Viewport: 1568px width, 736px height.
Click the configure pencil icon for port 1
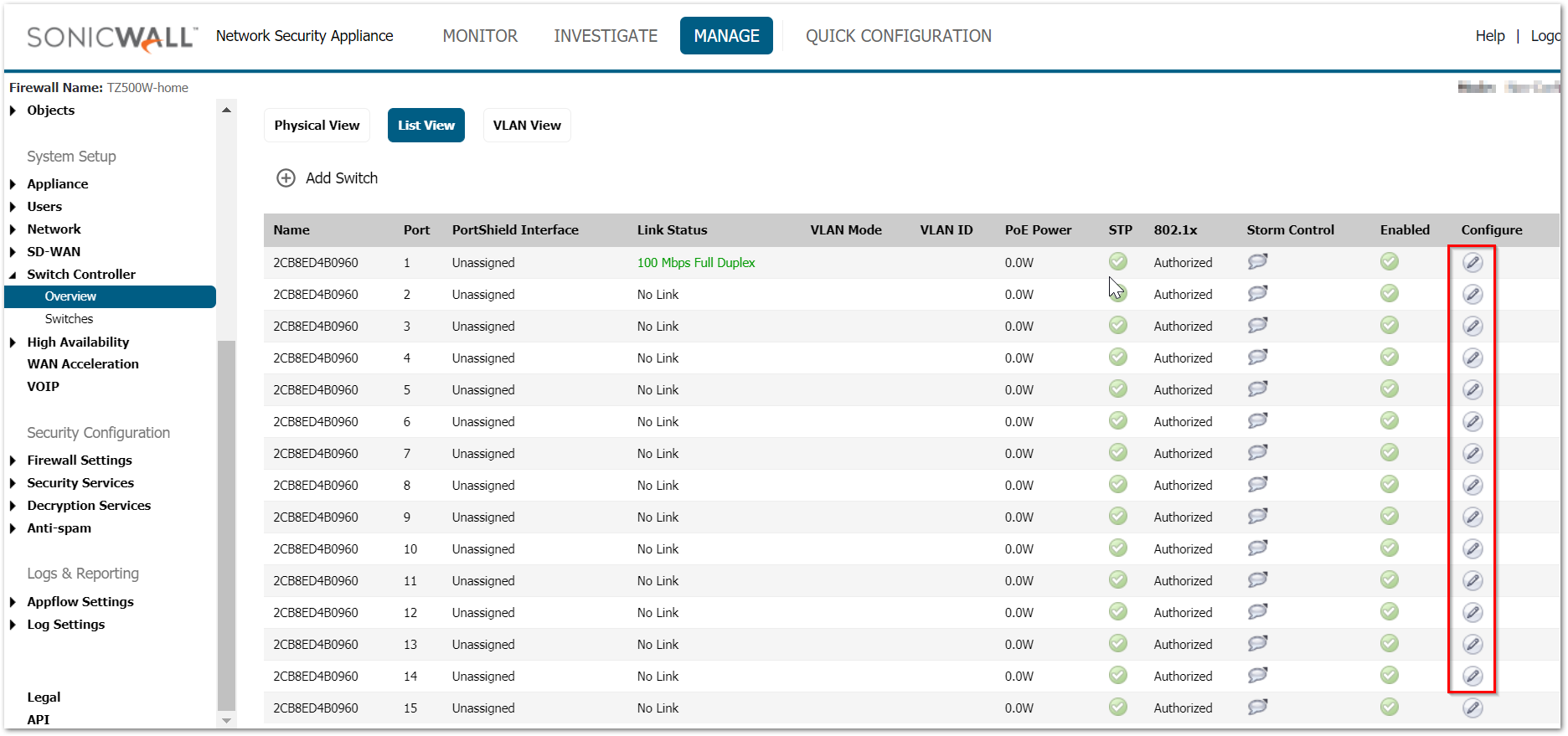coord(1473,262)
